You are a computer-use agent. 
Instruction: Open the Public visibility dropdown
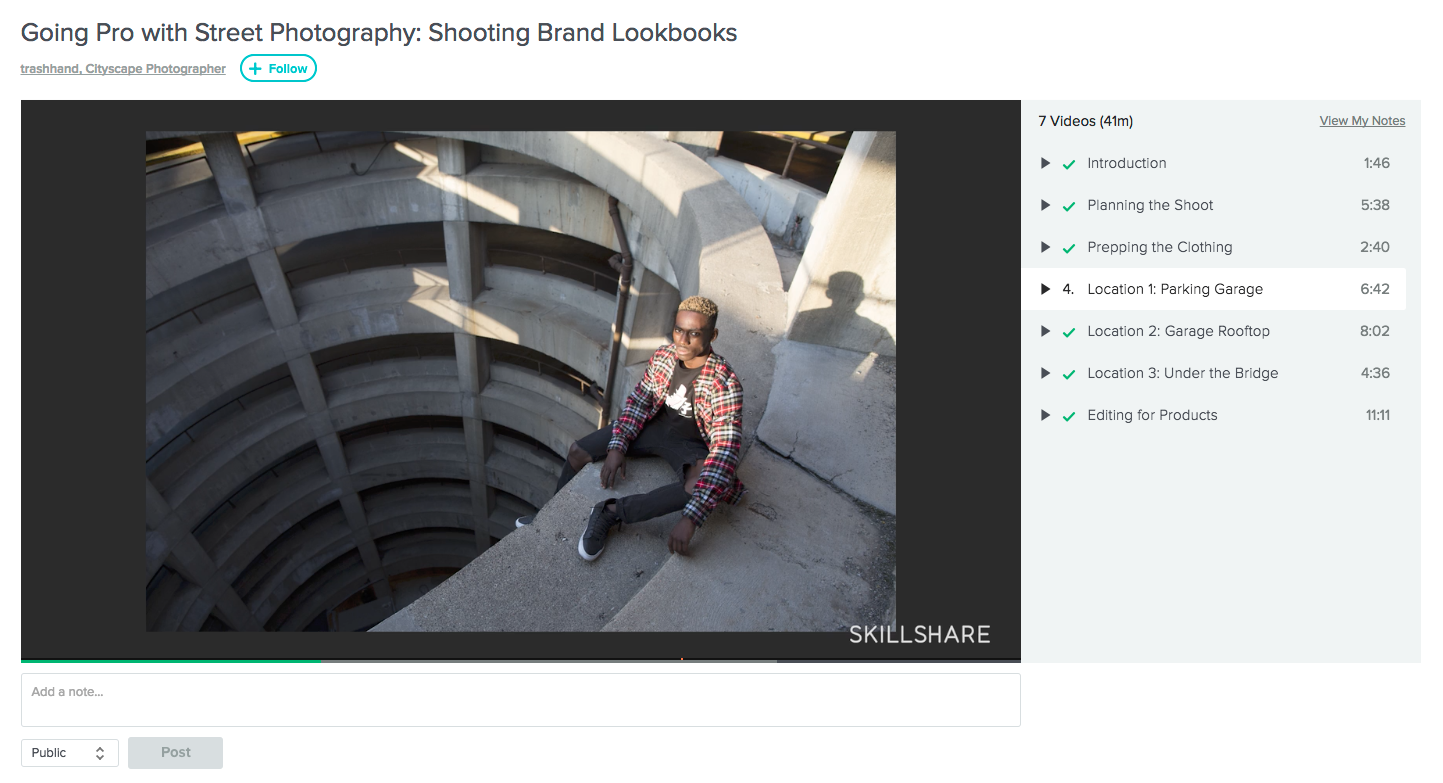tap(69, 753)
